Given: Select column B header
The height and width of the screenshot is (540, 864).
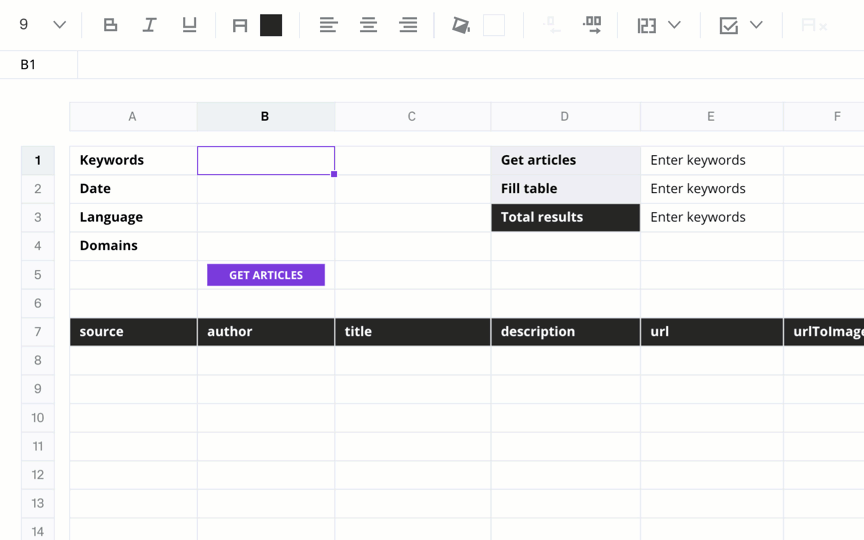Looking at the screenshot, I should click(x=266, y=116).
